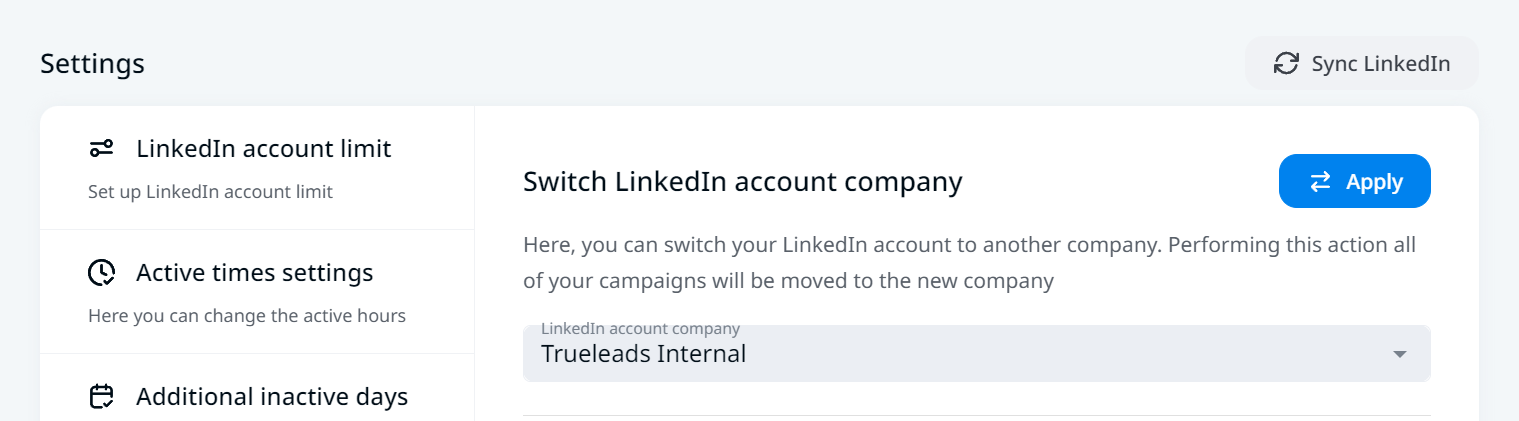The image size is (1519, 421).
Task: Open the LinkedIn account limit section
Action: 264,149
